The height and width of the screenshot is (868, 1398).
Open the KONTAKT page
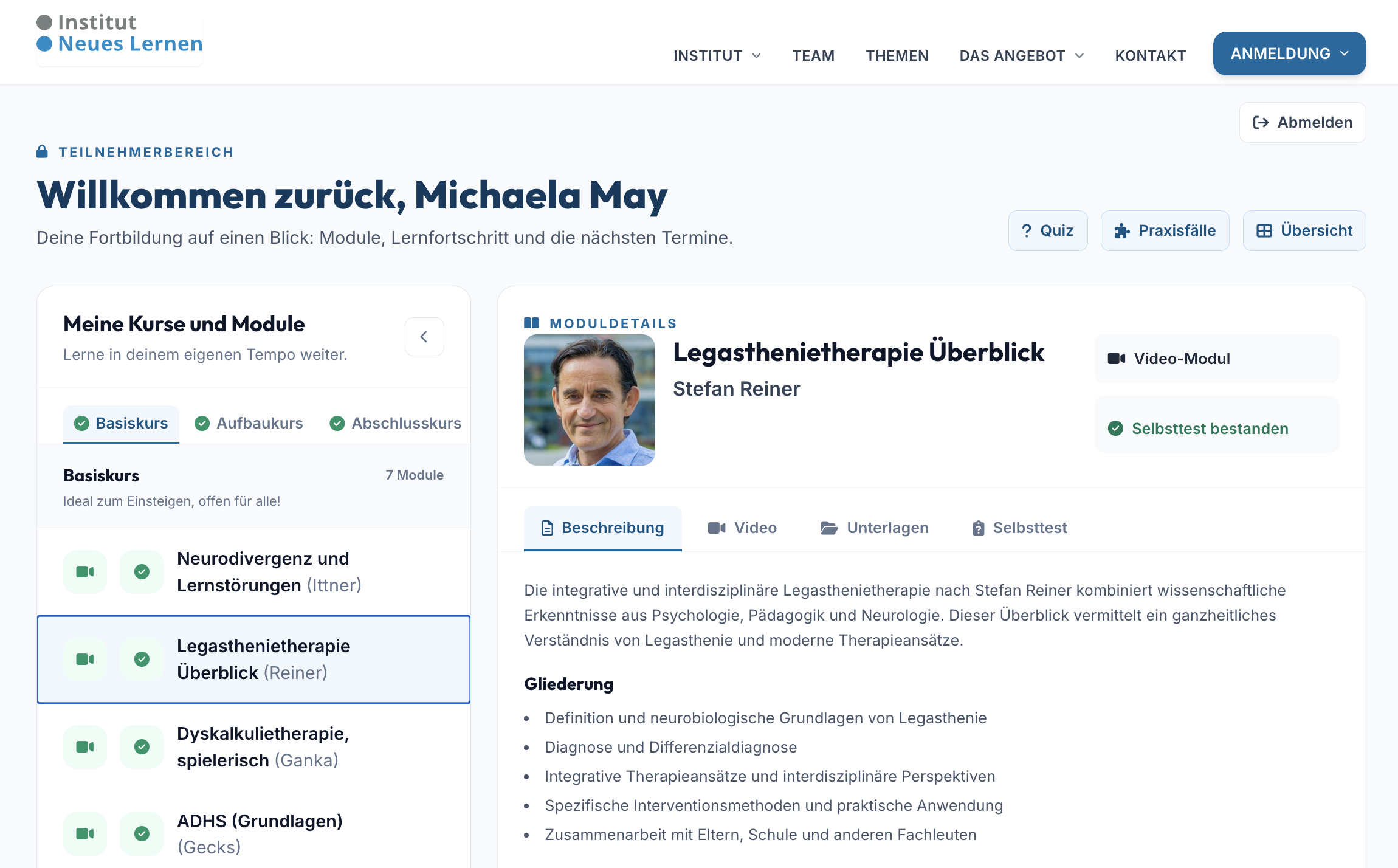click(x=1150, y=55)
